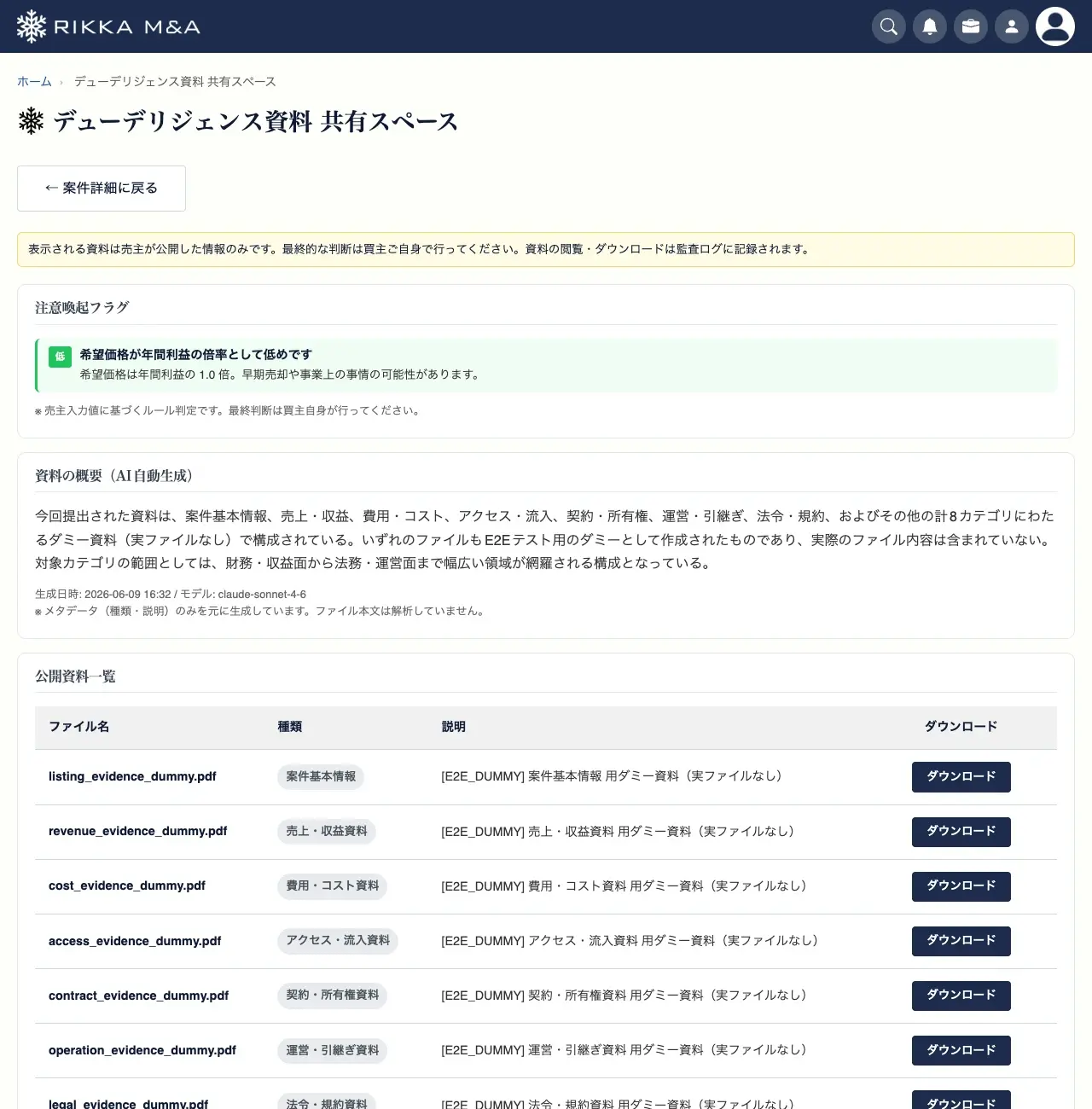This screenshot has width=1092, height=1109.
Task: Click the breadcrumb text デューデリジェンス資料 共有スペース
Action: (175, 82)
